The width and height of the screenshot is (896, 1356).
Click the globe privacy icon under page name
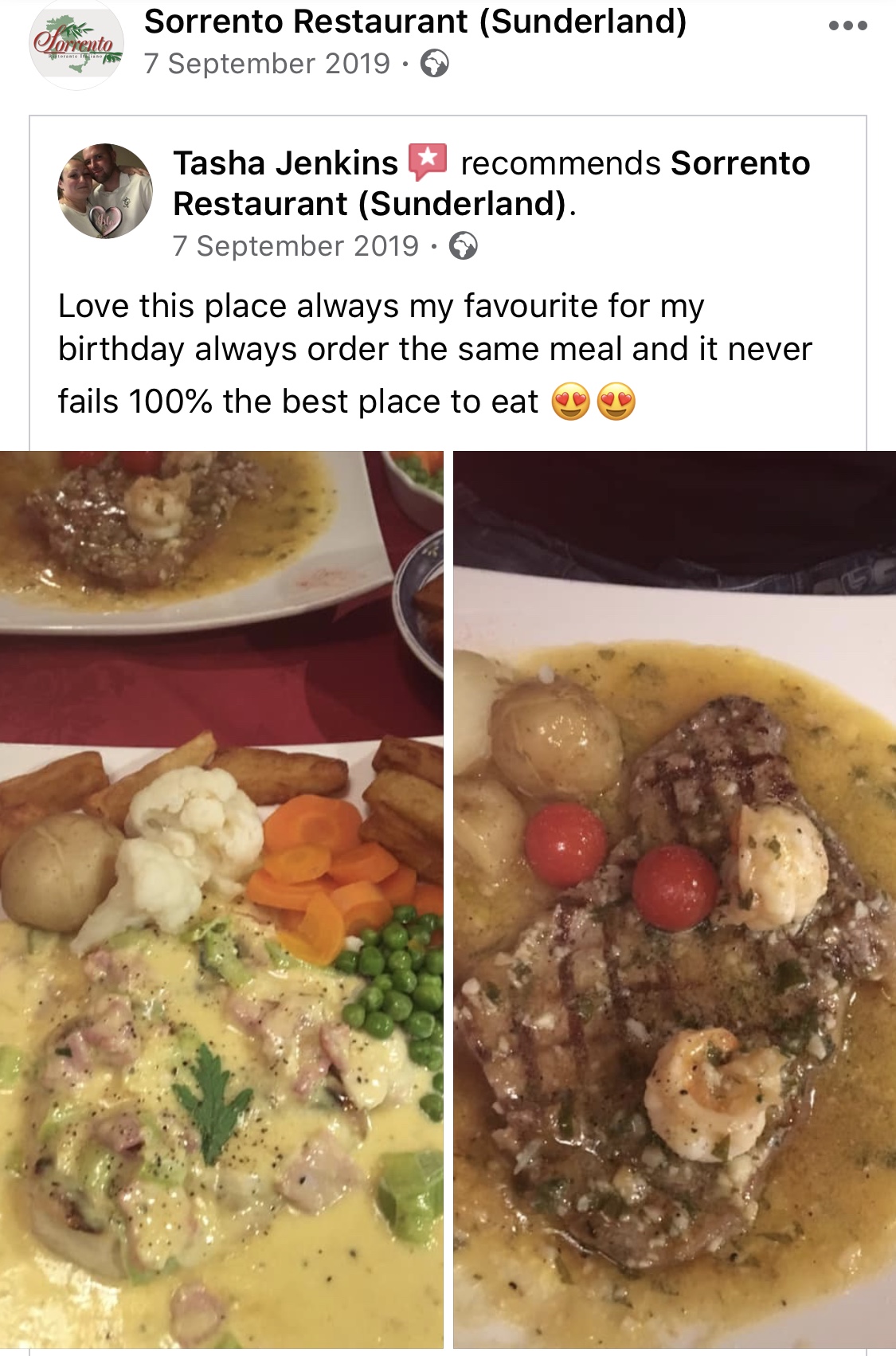tap(434, 64)
